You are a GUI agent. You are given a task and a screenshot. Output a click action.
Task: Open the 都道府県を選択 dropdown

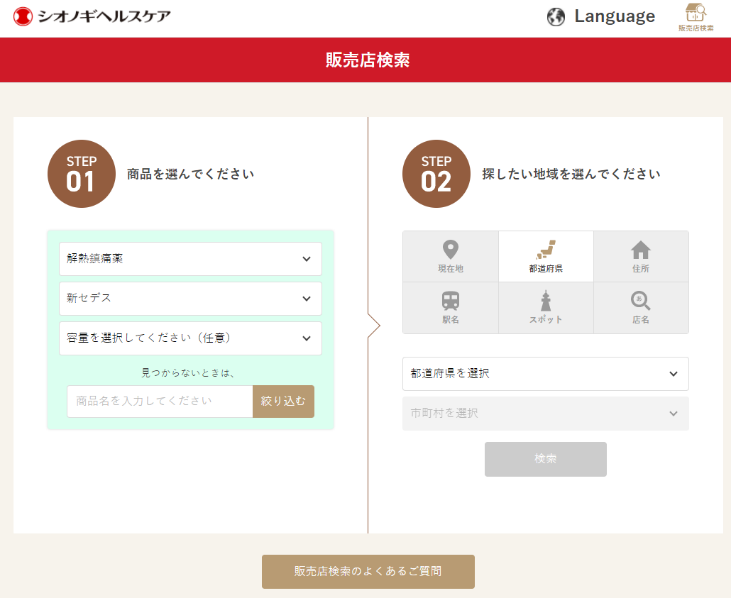click(545, 374)
